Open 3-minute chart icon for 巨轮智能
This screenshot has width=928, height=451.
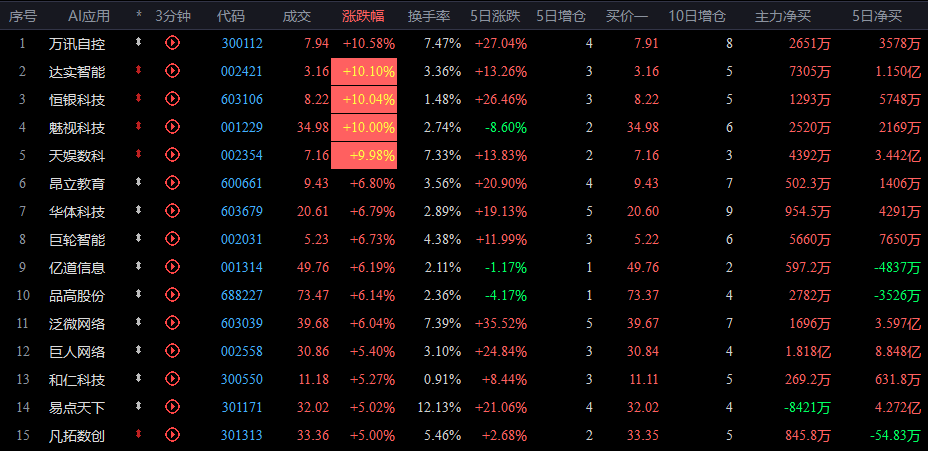[x=172, y=239]
